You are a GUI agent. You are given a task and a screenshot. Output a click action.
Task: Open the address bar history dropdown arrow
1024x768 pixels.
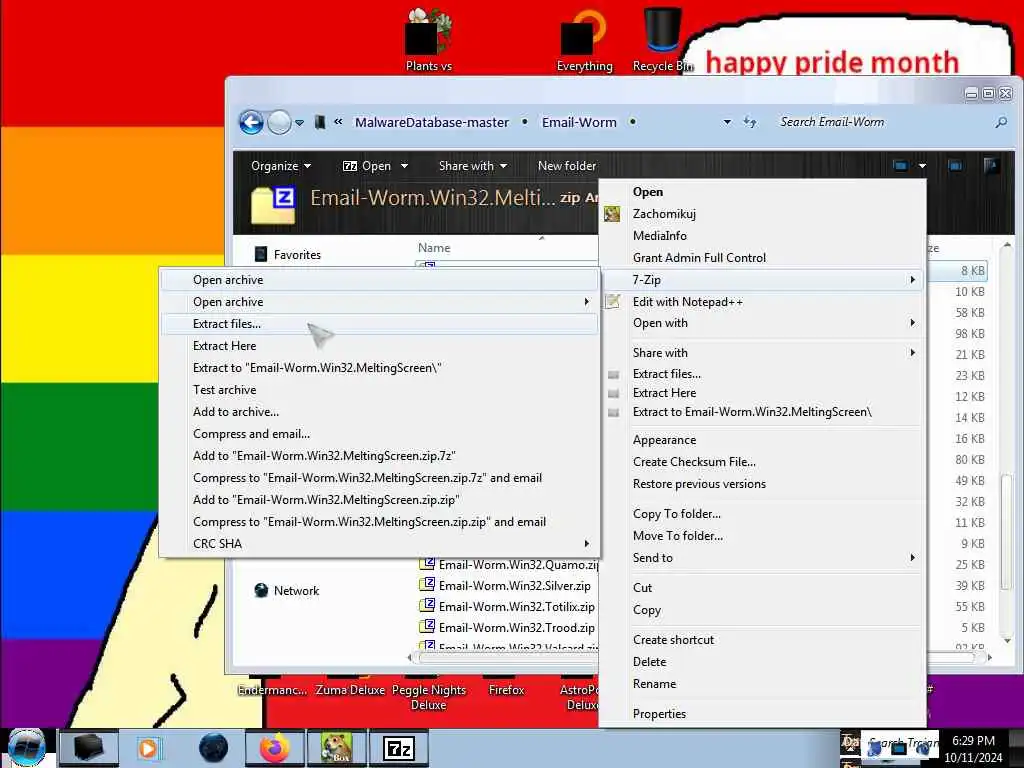[x=727, y=122]
